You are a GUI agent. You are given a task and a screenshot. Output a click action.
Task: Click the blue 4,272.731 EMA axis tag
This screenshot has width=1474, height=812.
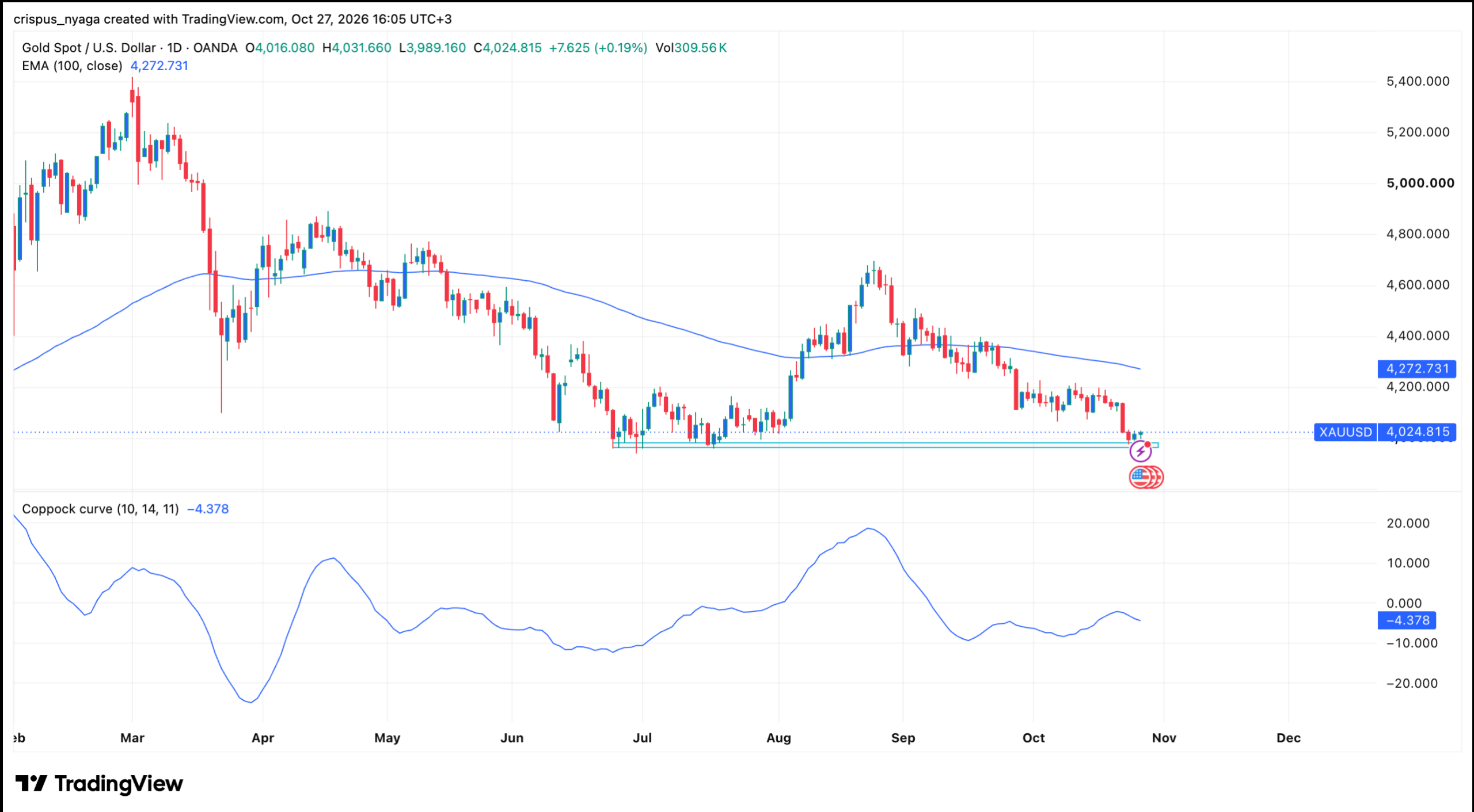click(x=1417, y=368)
